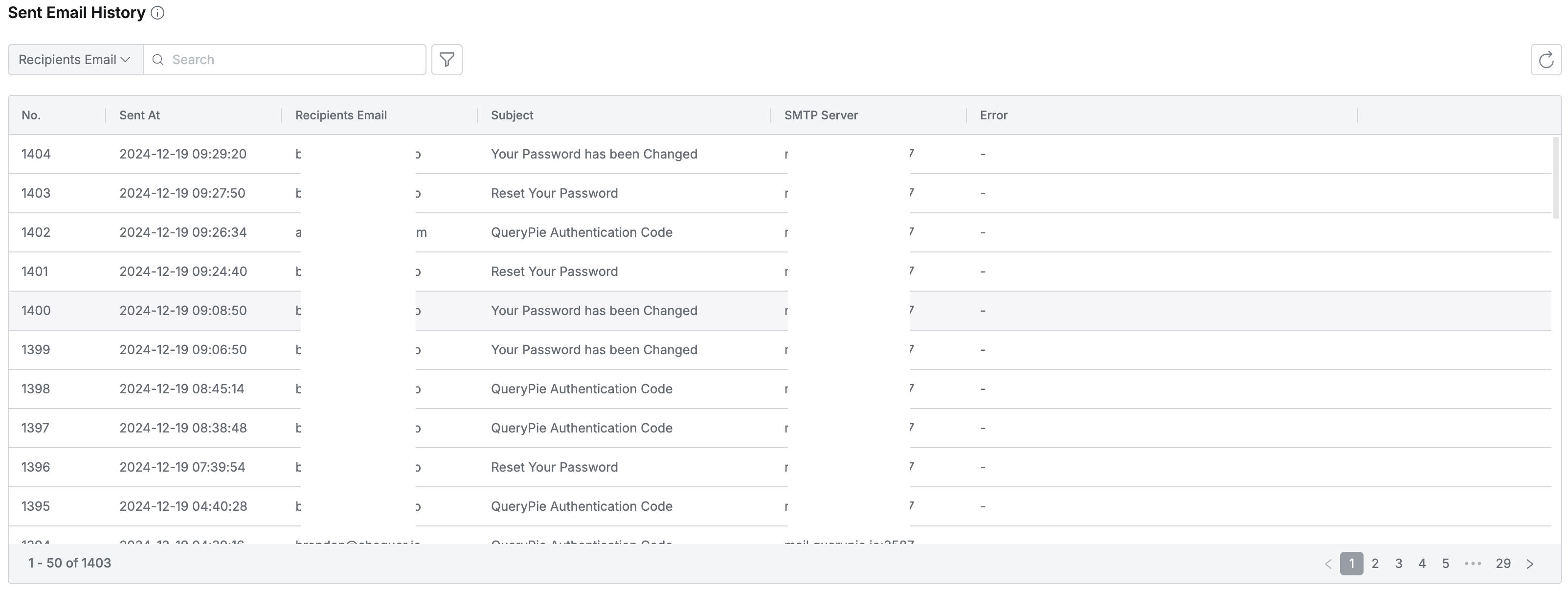Click the Sent At column header
The height and width of the screenshot is (591, 1568).
pos(139,115)
